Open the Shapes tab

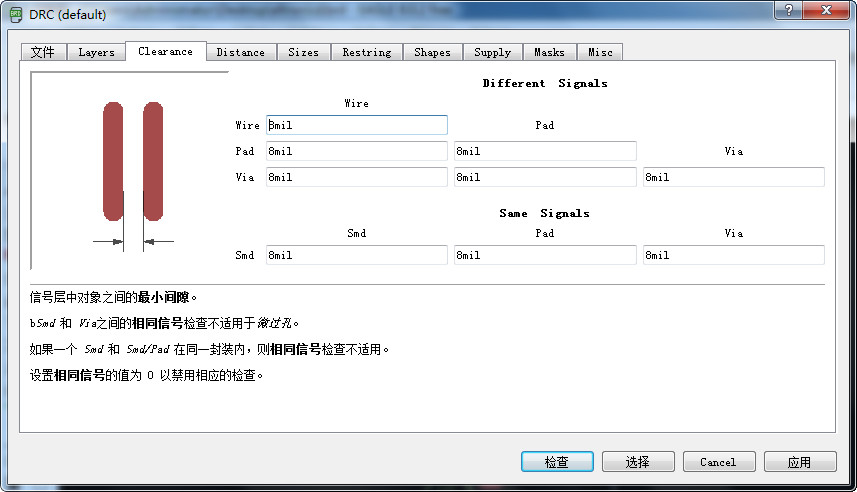[432, 52]
